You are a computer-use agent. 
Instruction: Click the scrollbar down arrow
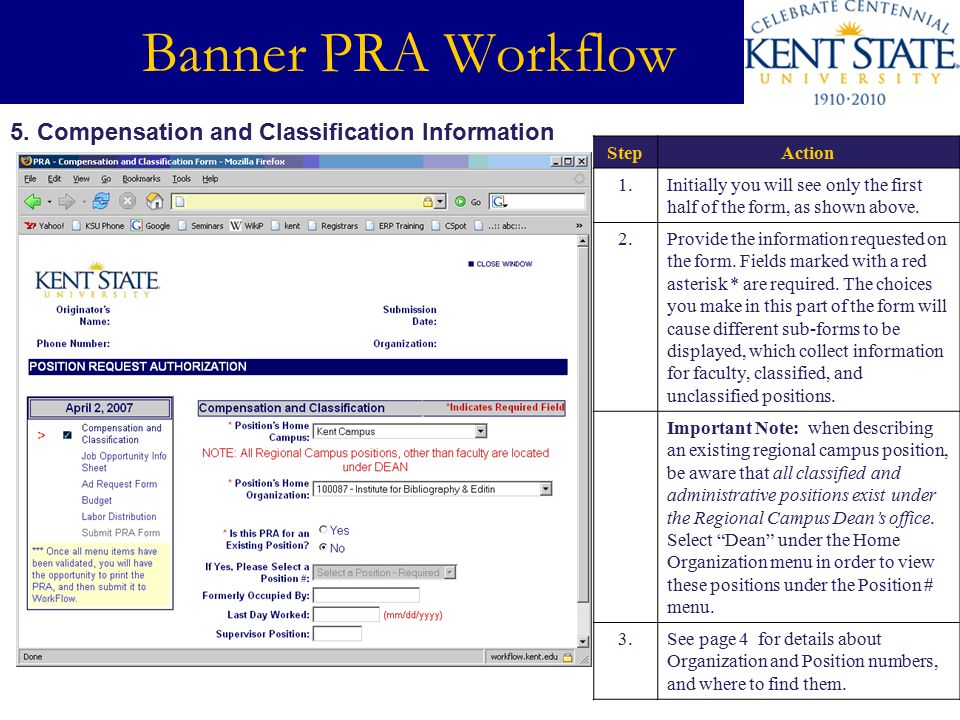pyautogui.click(x=582, y=642)
